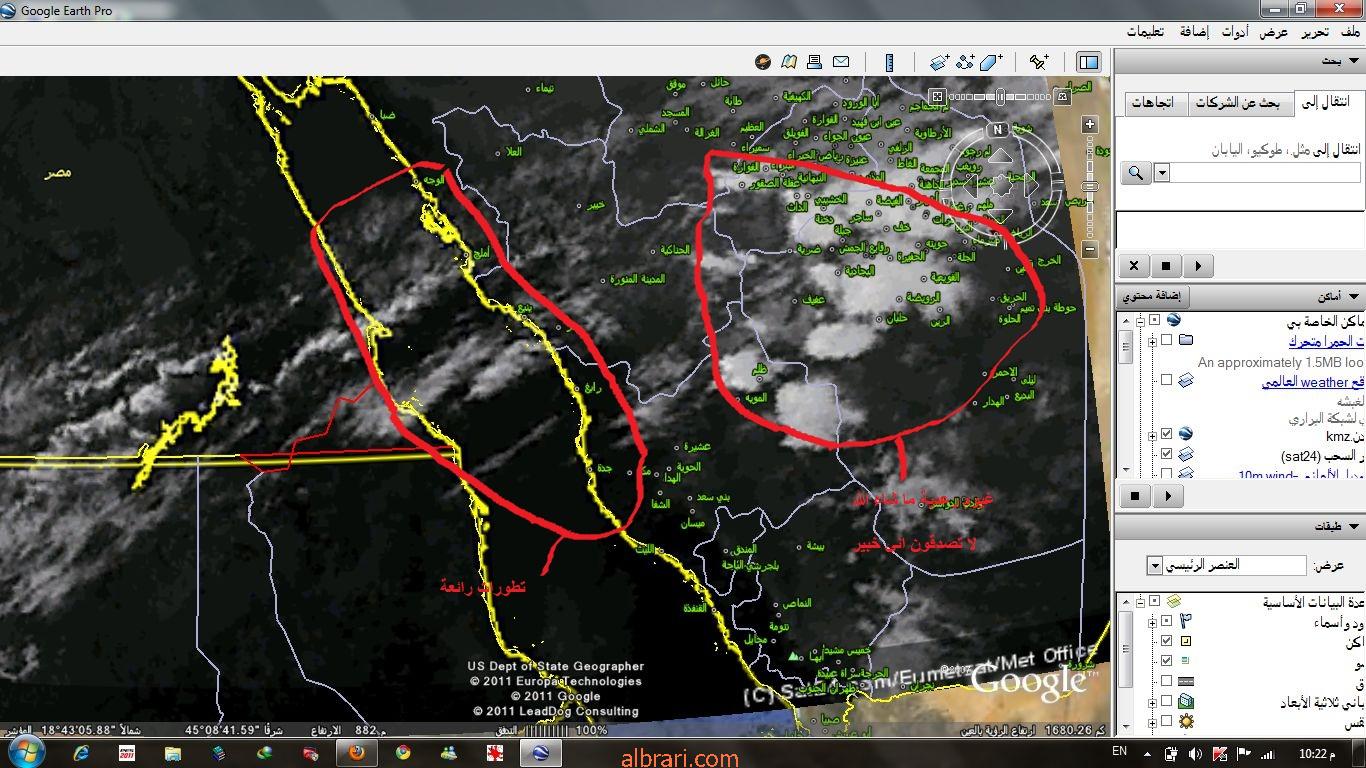Open the Help (تعليمات) menu

[x=1146, y=32]
